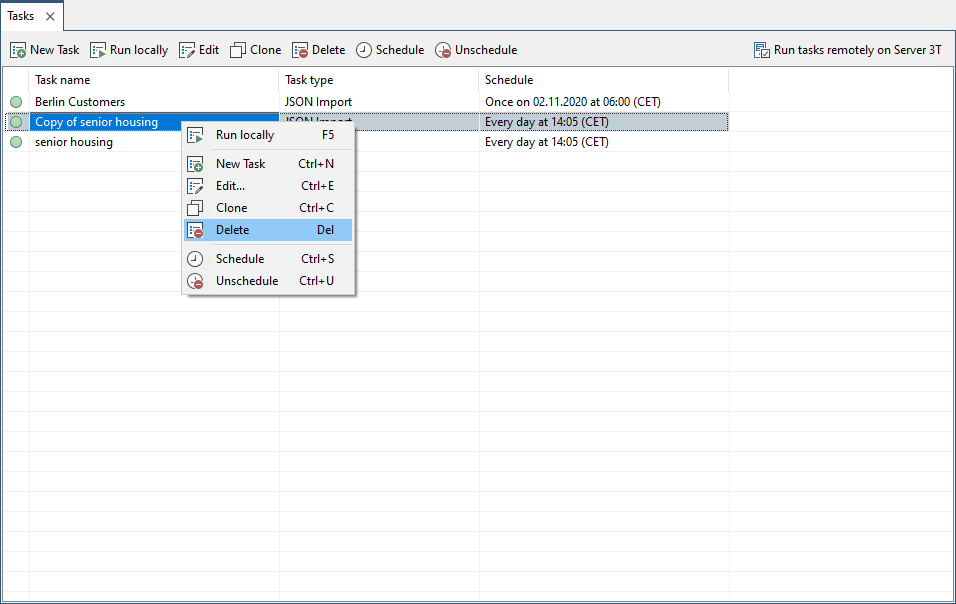Choose Run locally F5 from context menu

coord(268,135)
